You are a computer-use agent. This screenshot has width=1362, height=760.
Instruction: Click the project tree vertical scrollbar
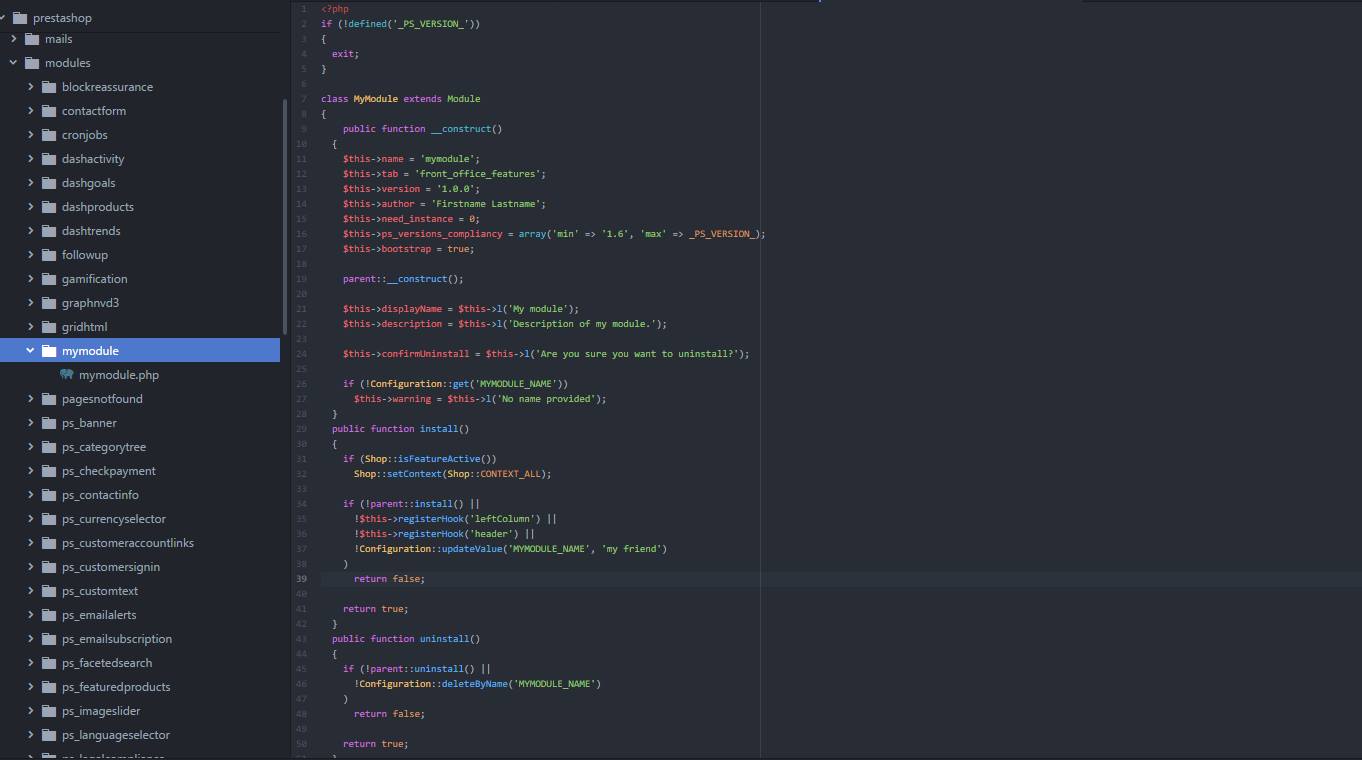click(x=285, y=215)
